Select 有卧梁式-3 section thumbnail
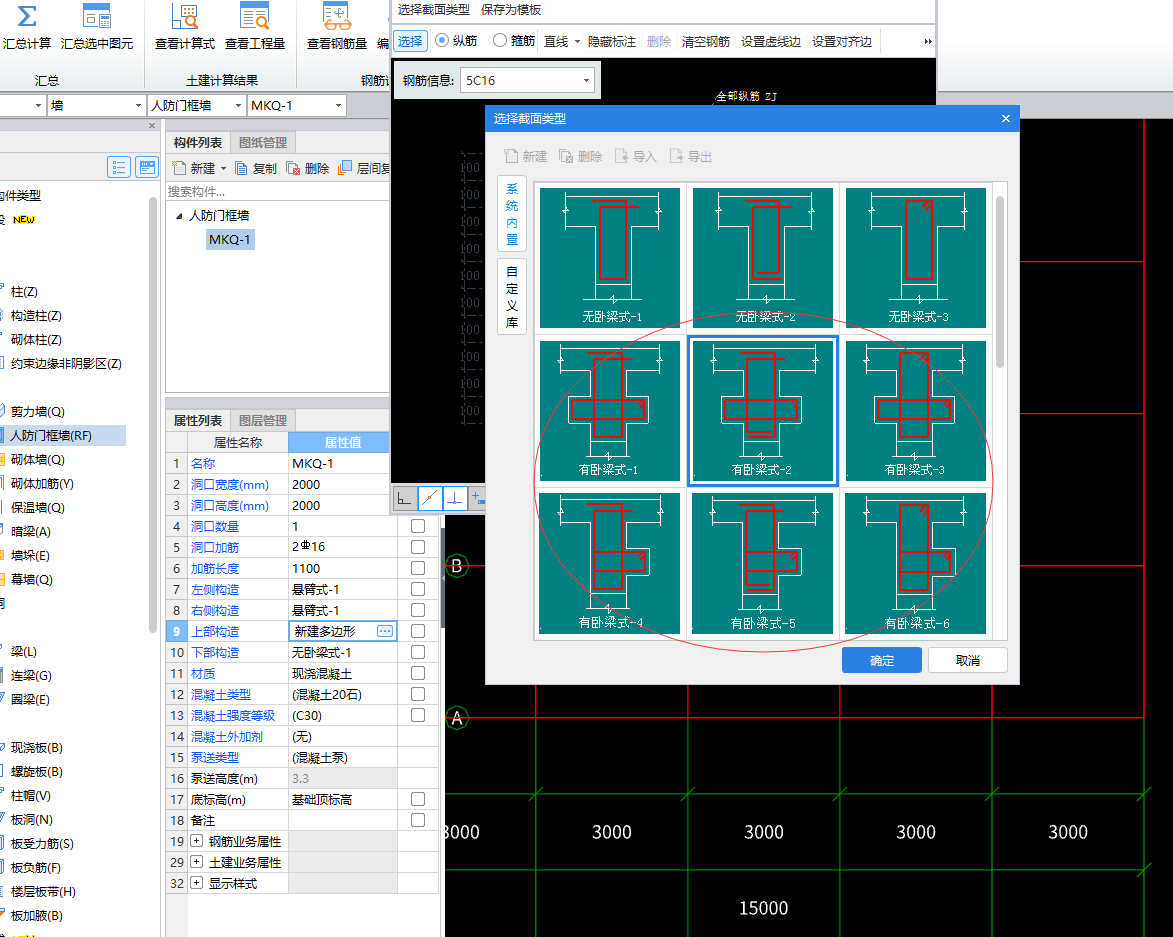This screenshot has height=937, width=1173. coord(916,411)
